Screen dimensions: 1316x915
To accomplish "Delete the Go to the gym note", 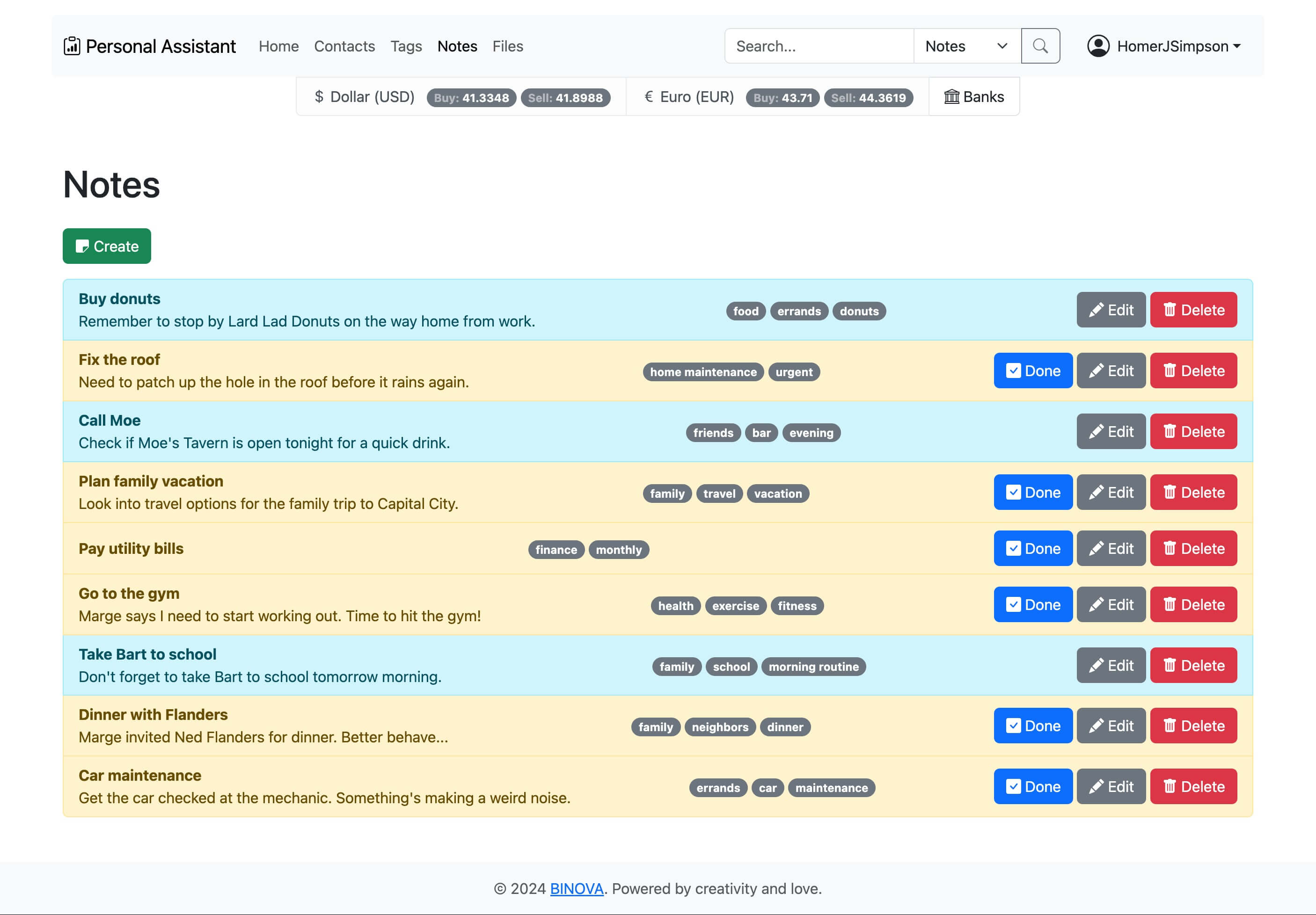I will (1193, 604).
